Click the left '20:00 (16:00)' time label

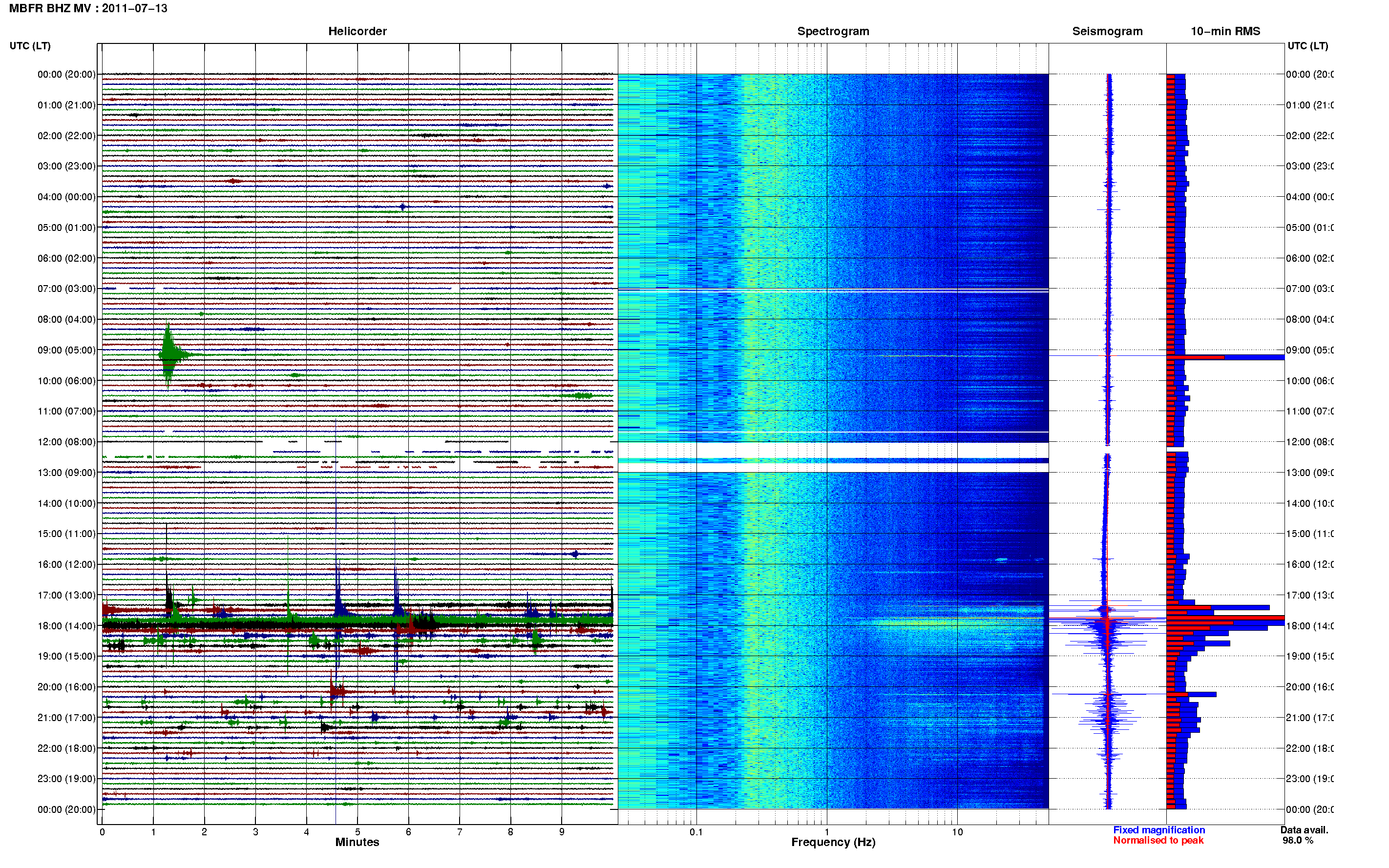coord(66,687)
